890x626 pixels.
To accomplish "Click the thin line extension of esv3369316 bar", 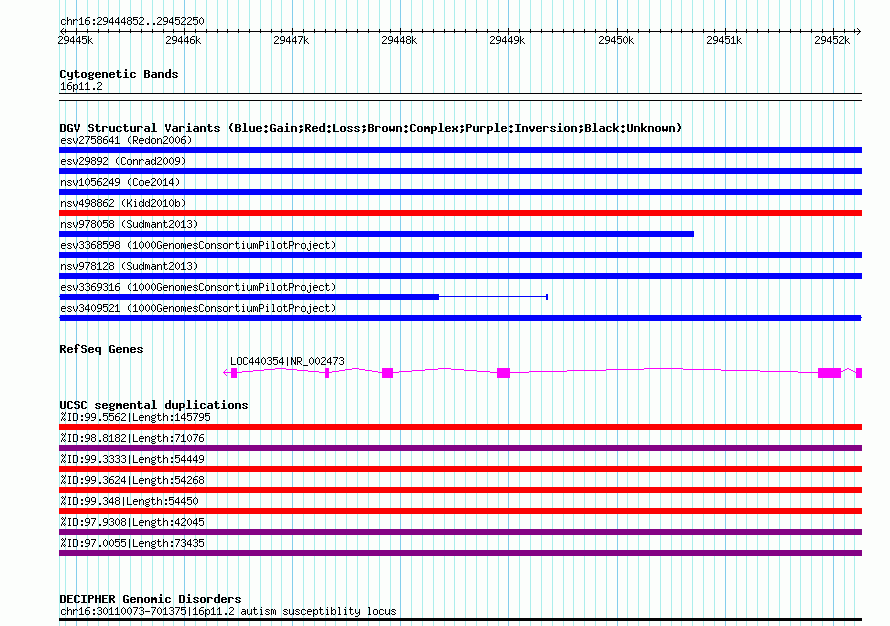I will (x=493, y=297).
